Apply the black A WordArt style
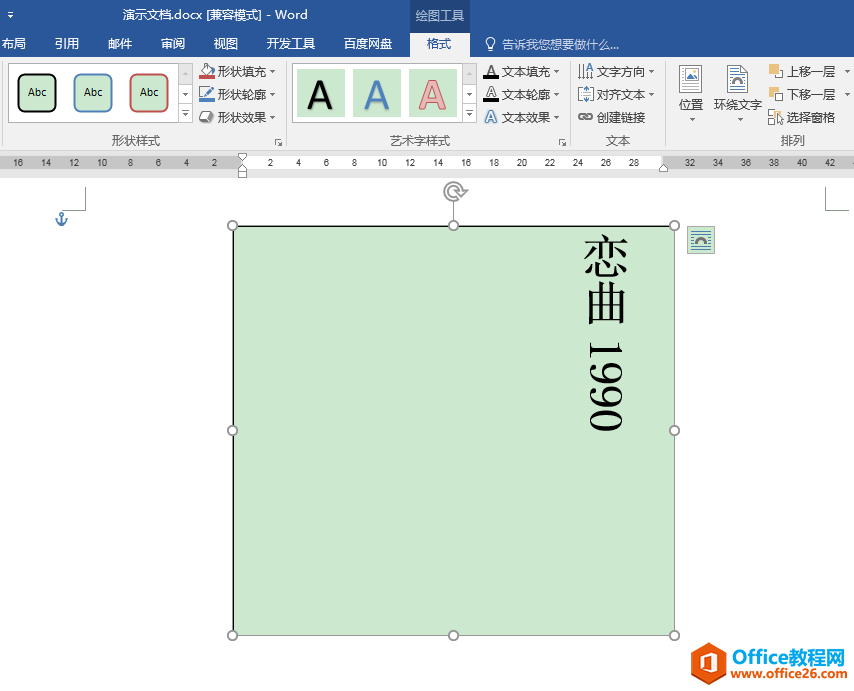 (x=321, y=93)
